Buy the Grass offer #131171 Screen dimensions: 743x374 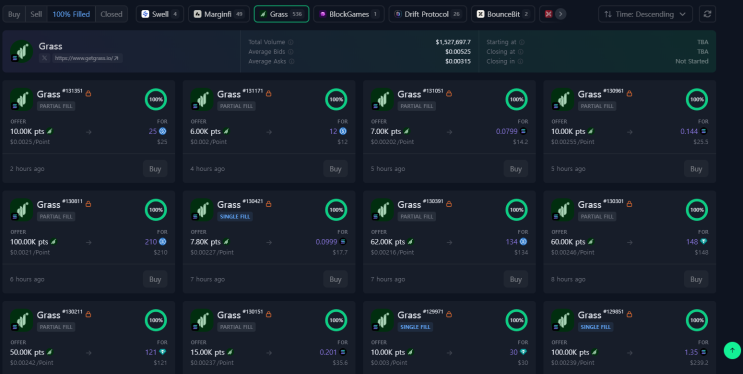click(x=335, y=169)
